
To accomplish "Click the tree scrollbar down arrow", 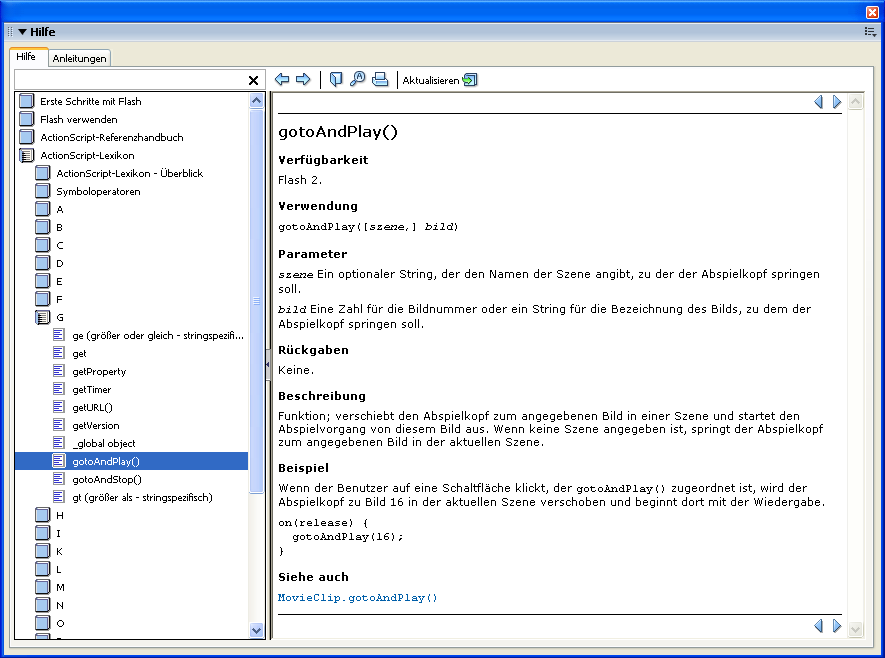I will click(257, 630).
